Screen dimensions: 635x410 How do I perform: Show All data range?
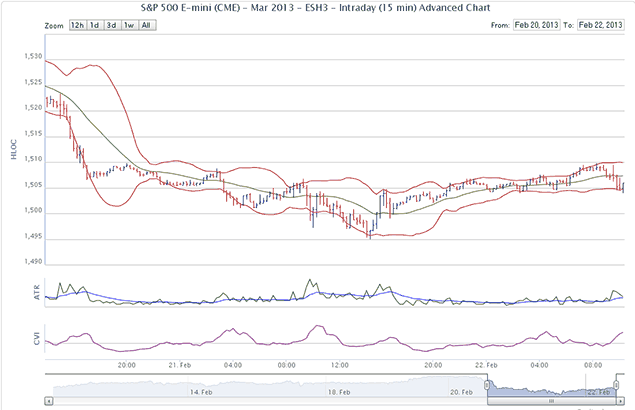(147, 25)
